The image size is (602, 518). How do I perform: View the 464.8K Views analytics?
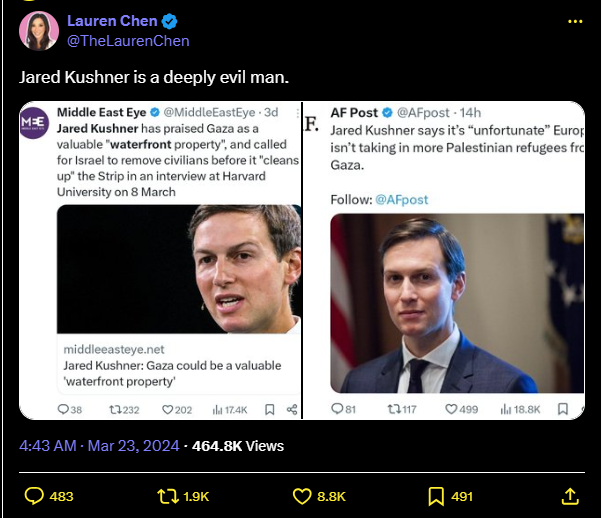click(x=238, y=446)
